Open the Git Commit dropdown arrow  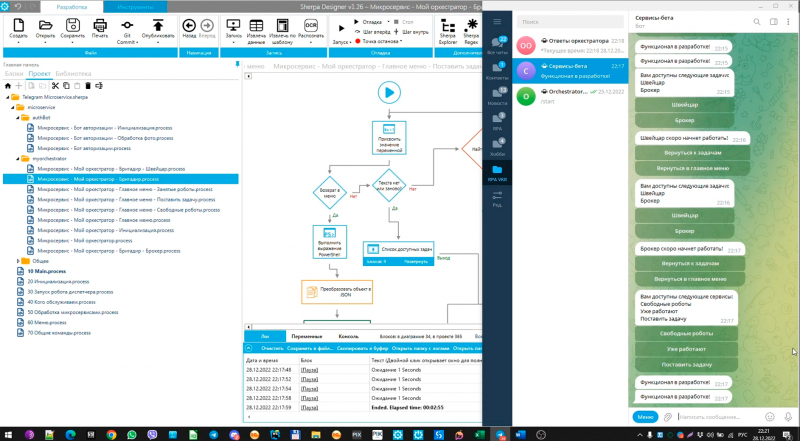137,43
